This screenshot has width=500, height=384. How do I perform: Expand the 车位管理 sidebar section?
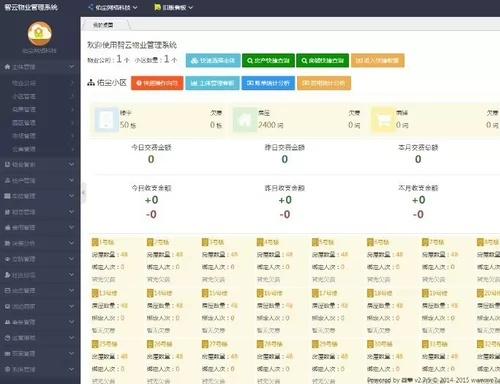pyautogui.click(x=40, y=196)
